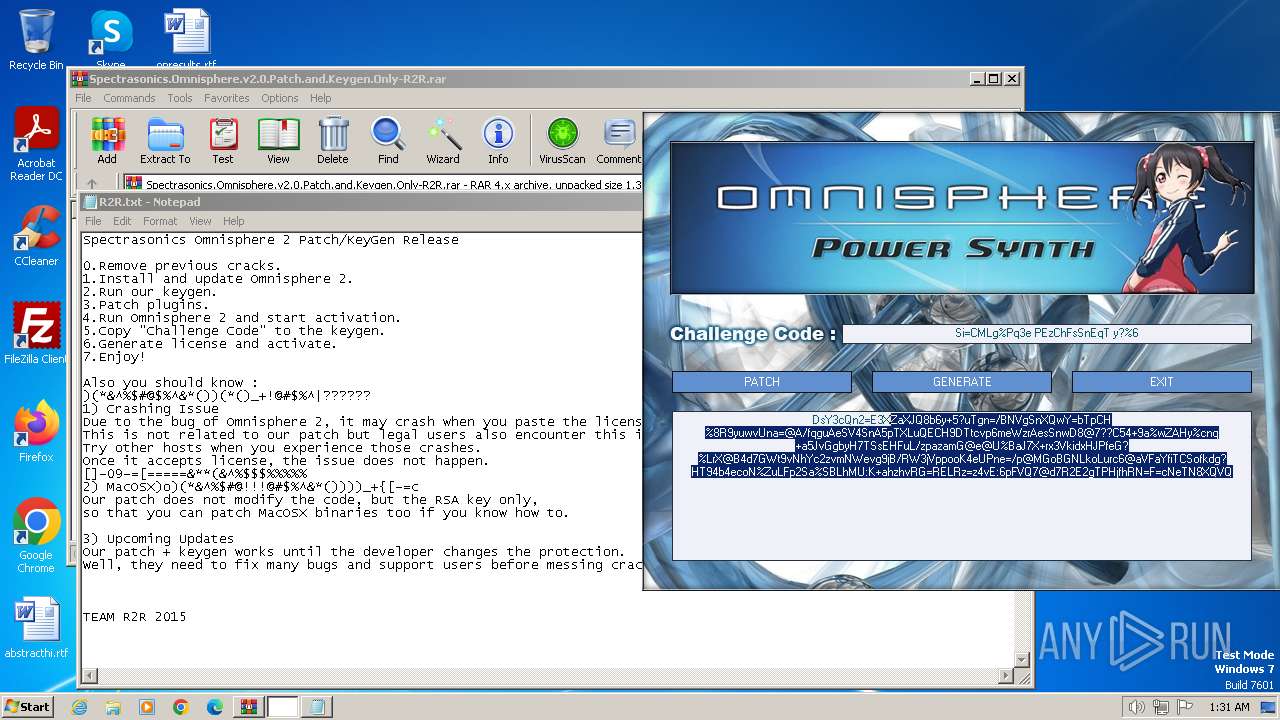This screenshot has width=1280, height=720.
Task: Click '3) Upcoming Updates' line in Notepad
Action: (158, 538)
